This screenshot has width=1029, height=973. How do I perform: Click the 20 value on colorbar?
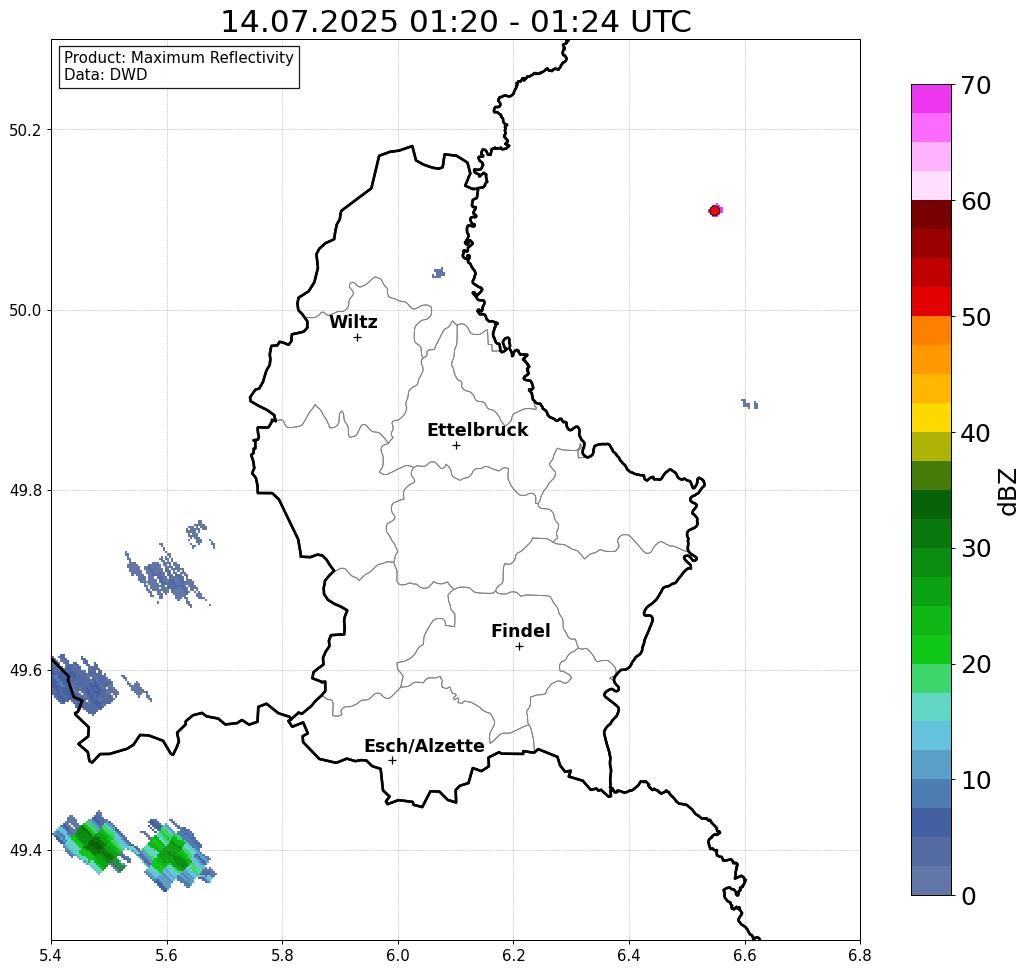pyautogui.click(x=975, y=665)
